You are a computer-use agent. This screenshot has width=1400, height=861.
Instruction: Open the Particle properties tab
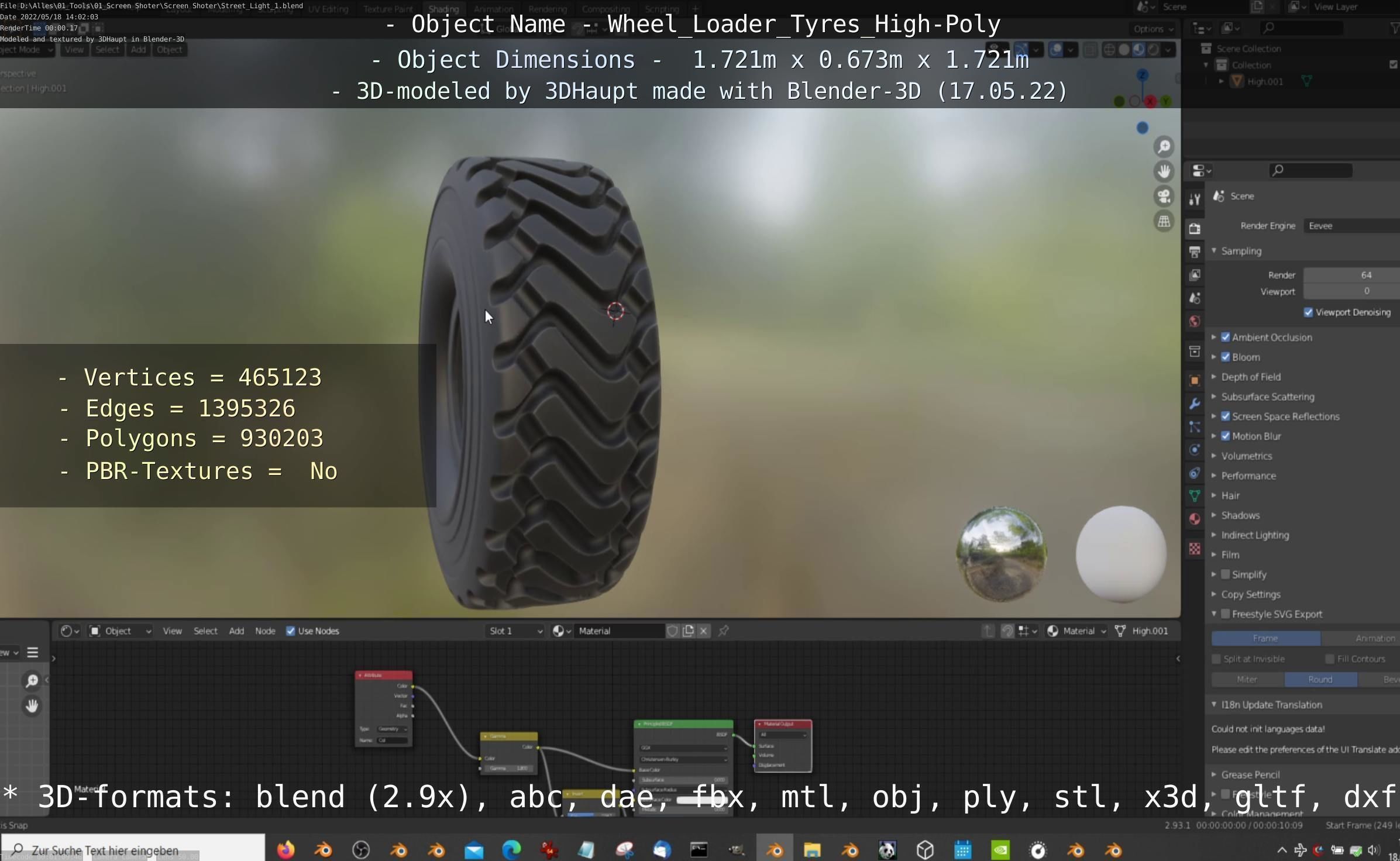pos(1195,427)
